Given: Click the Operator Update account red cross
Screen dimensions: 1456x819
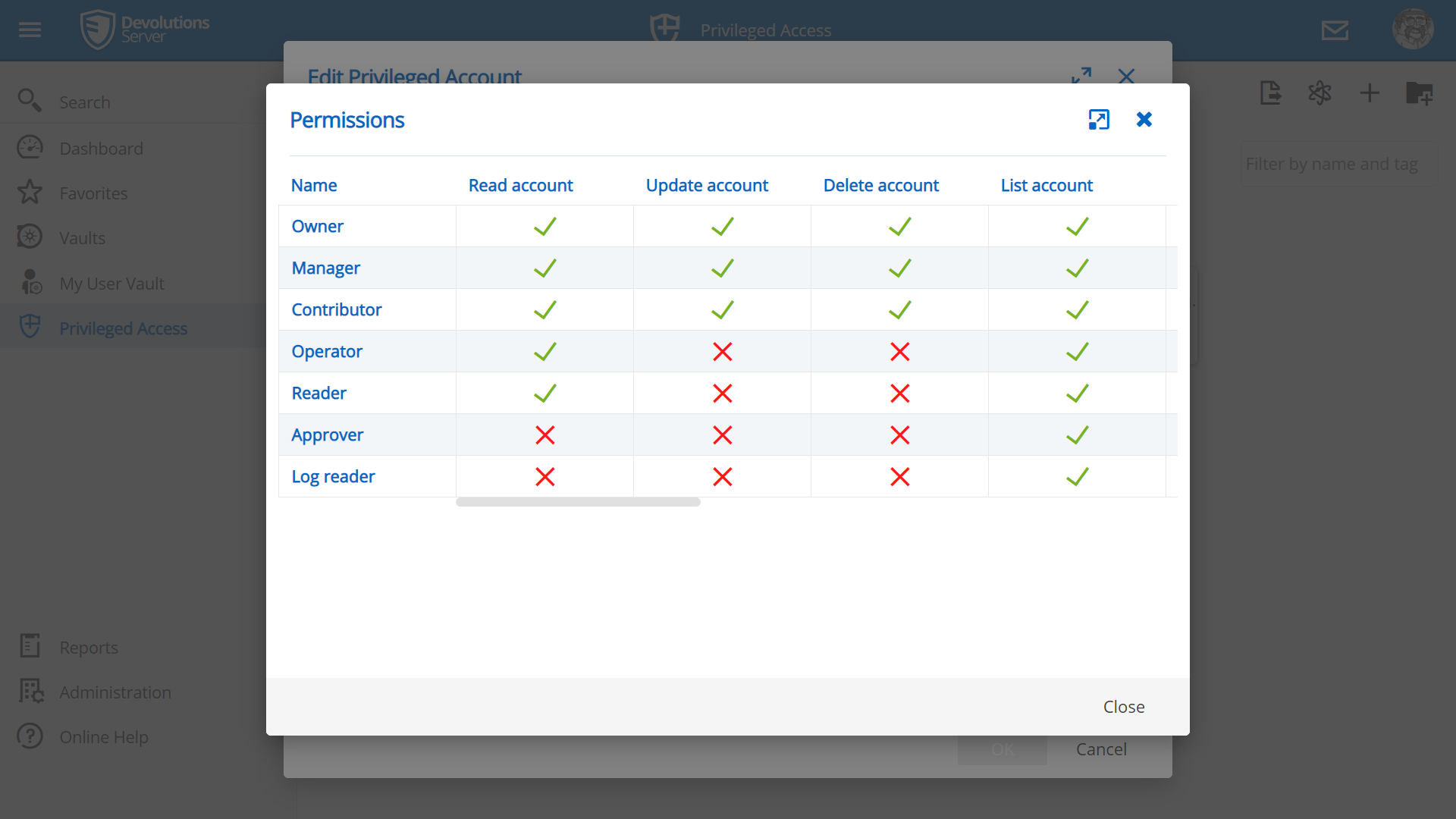Looking at the screenshot, I should click(722, 352).
